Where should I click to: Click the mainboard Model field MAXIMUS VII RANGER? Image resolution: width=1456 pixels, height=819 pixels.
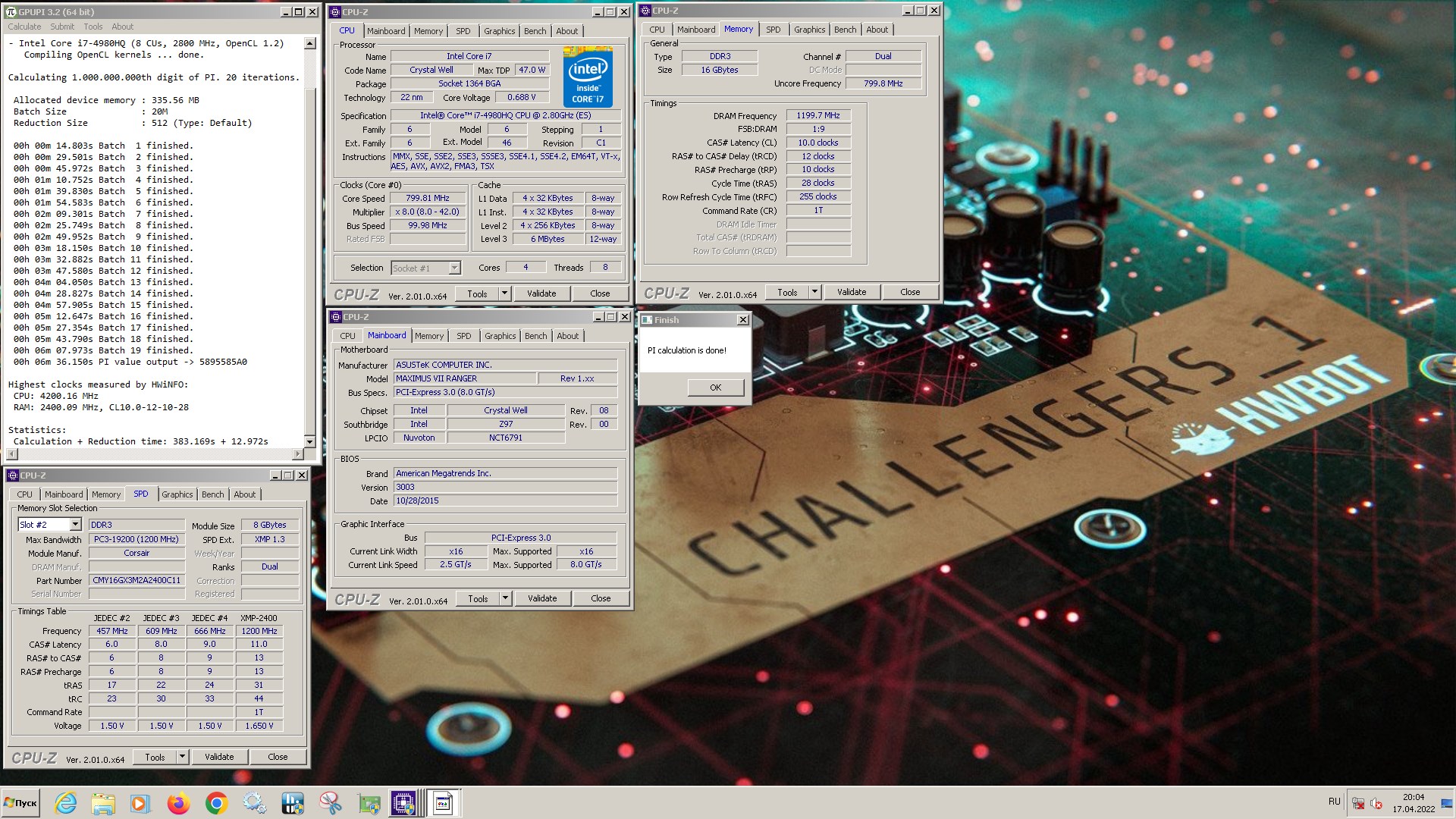pos(464,378)
